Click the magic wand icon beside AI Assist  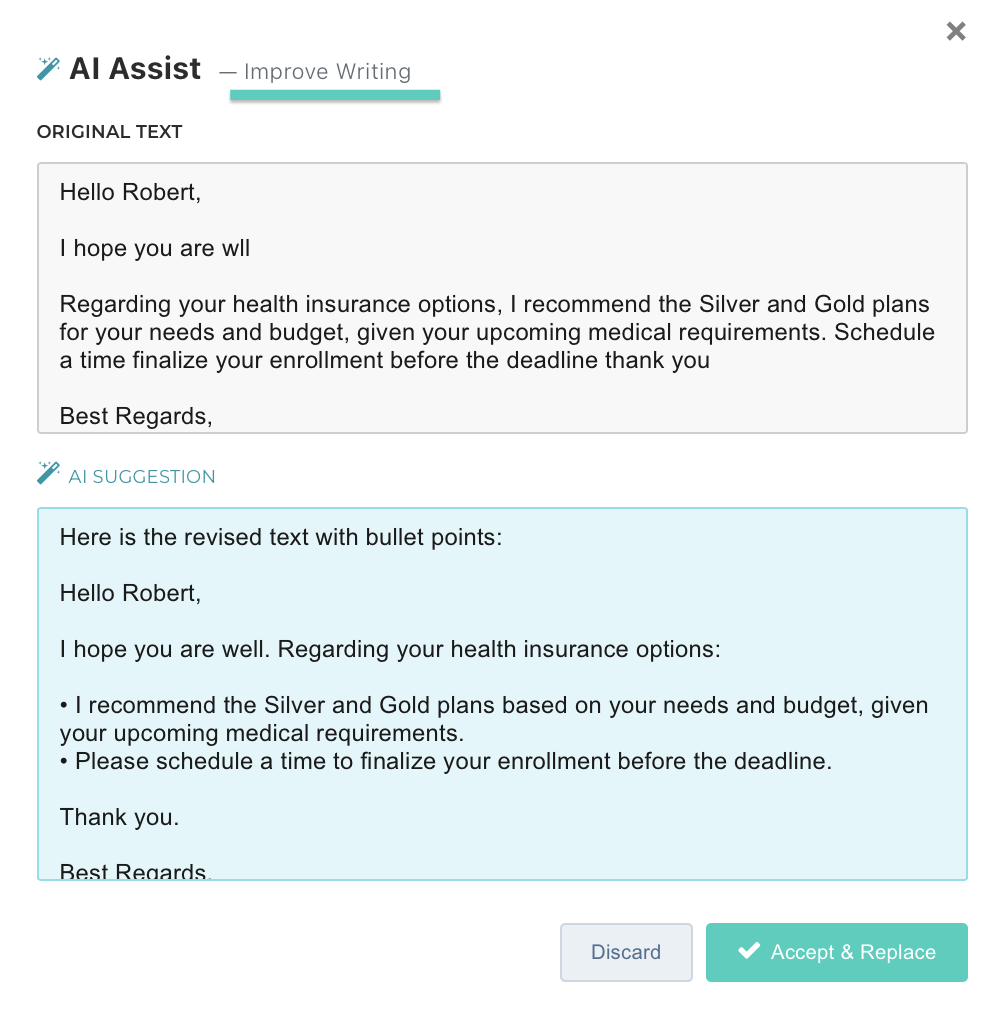coord(48,69)
